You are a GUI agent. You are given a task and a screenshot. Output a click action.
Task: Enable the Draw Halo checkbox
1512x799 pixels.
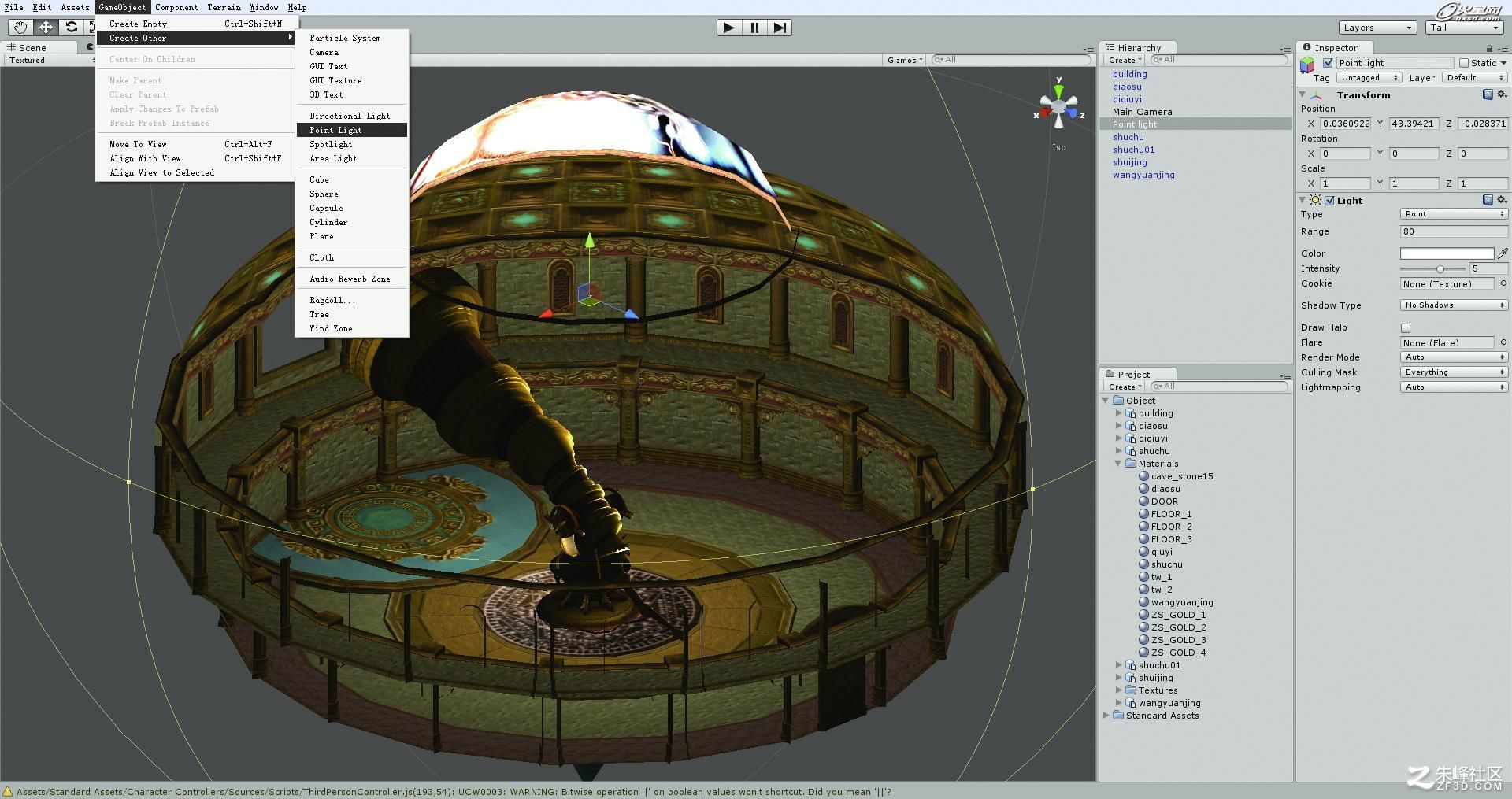[1406, 327]
